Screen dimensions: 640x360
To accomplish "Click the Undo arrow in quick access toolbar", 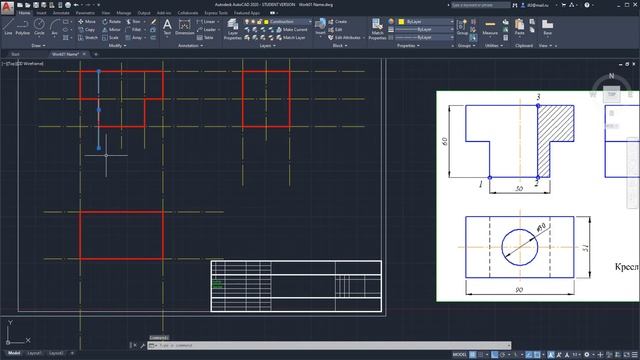I will click(x=76, y=5).
